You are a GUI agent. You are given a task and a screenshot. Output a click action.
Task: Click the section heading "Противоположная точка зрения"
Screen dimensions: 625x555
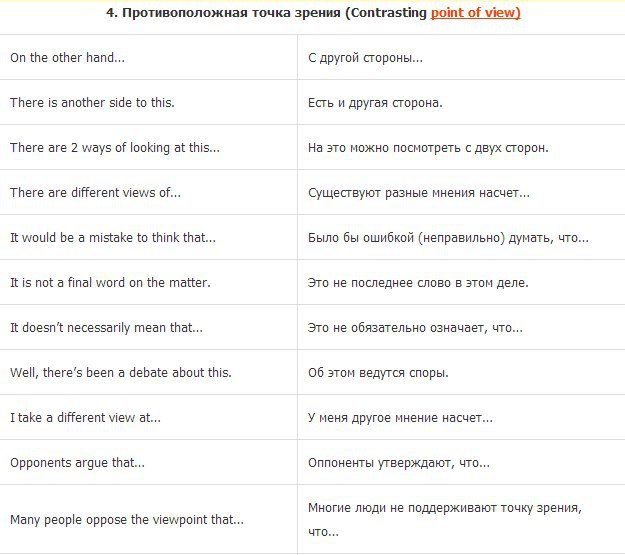coord(235,14)
